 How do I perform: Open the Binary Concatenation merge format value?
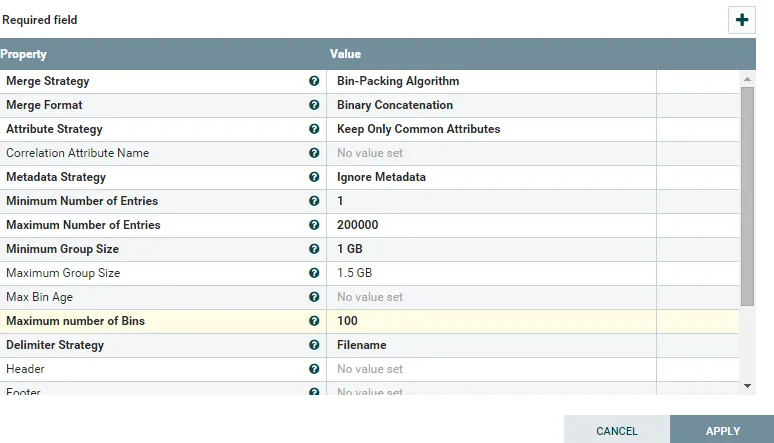pos(395,105)
